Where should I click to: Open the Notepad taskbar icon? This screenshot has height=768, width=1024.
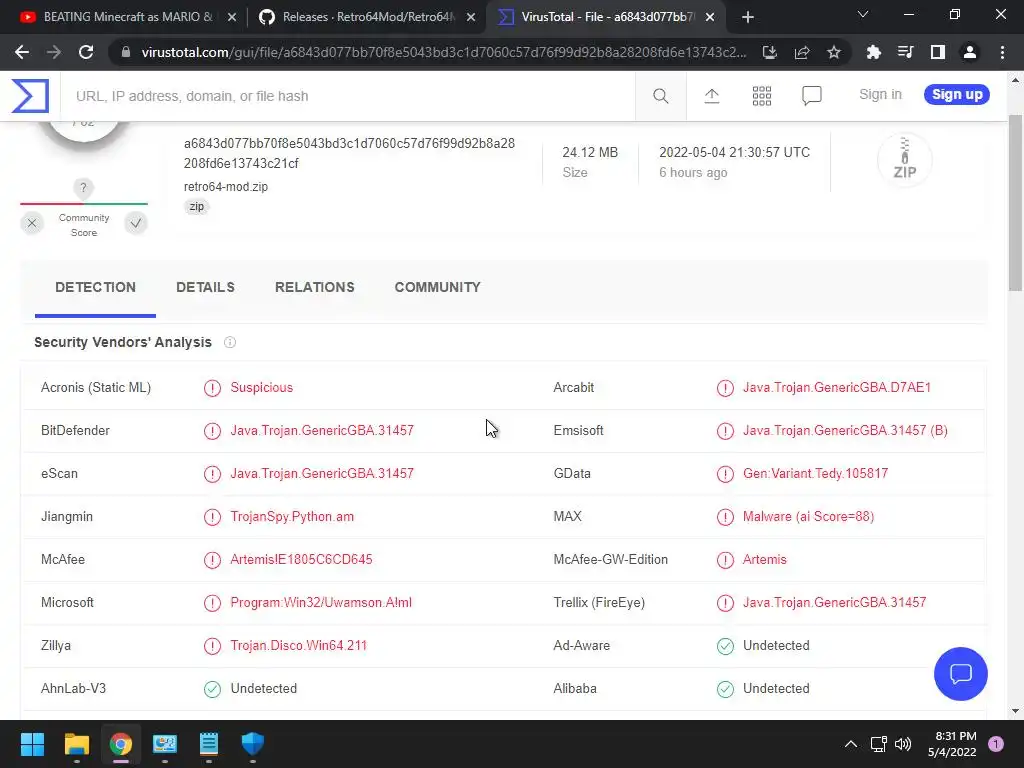click(x=209, y=744)
